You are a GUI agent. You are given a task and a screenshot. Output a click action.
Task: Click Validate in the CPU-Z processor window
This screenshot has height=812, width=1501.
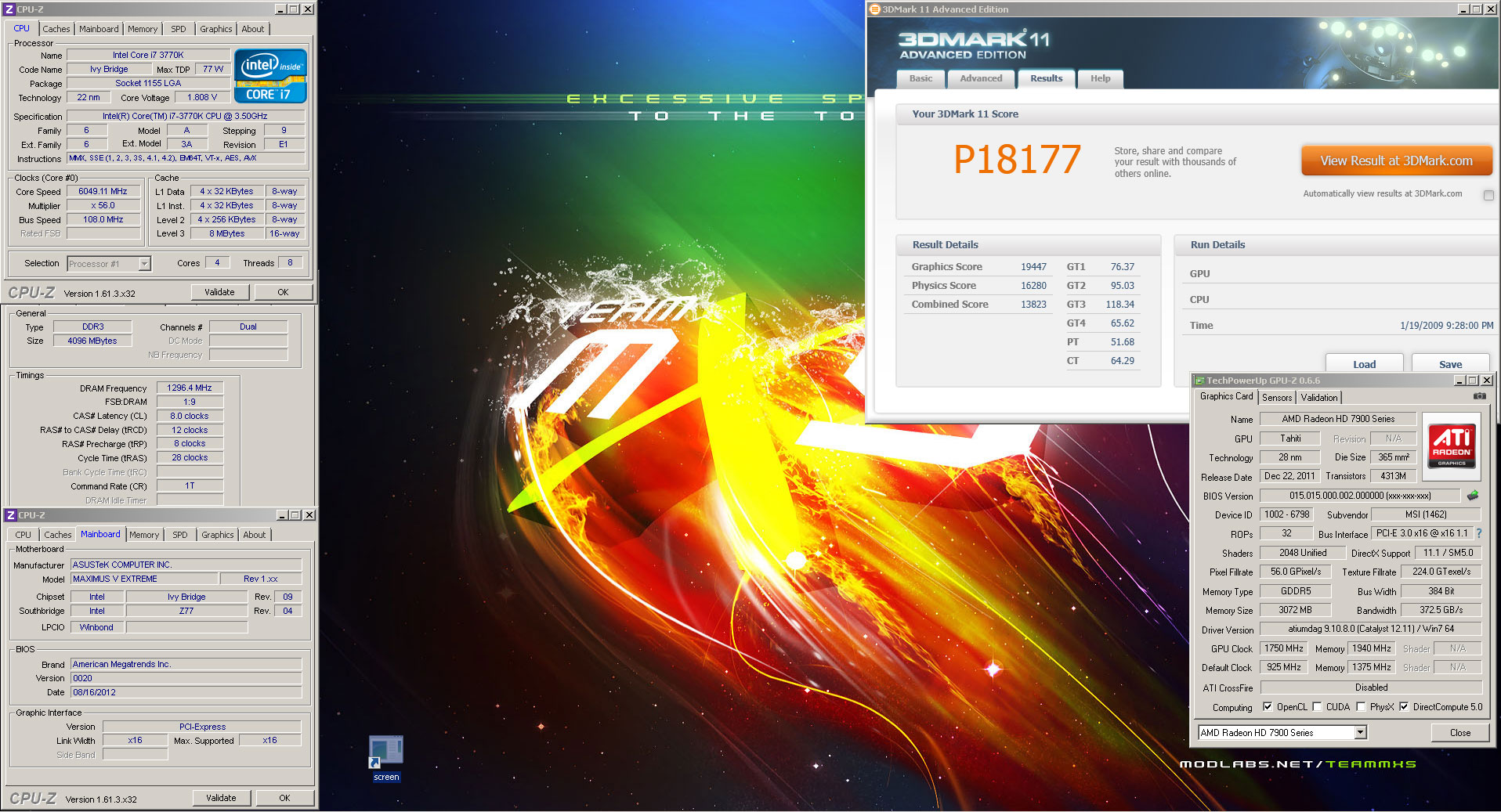point(219,292)
